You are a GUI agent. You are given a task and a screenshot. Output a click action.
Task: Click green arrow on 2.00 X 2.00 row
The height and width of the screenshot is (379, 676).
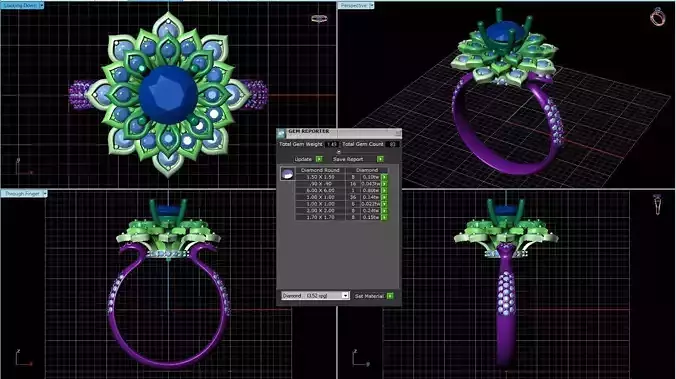click(384, 211)
